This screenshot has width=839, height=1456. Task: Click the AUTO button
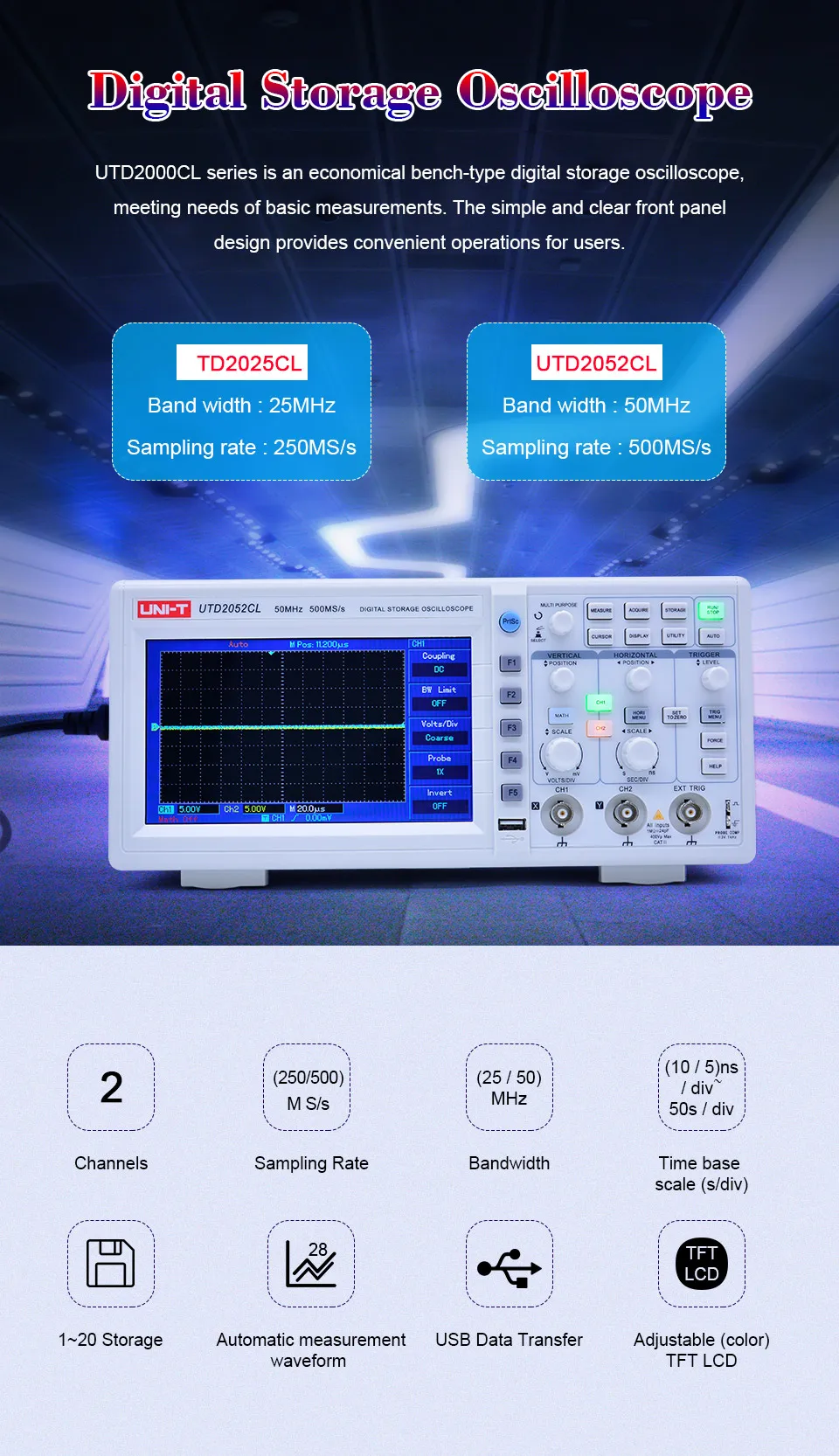[713, 635]
